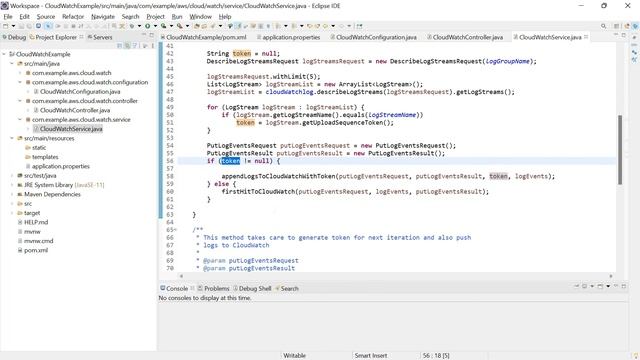The width and height of the screenshot is (640, 360).
Task: Collapse the src/main/java folder
Action: pos(12,63)
